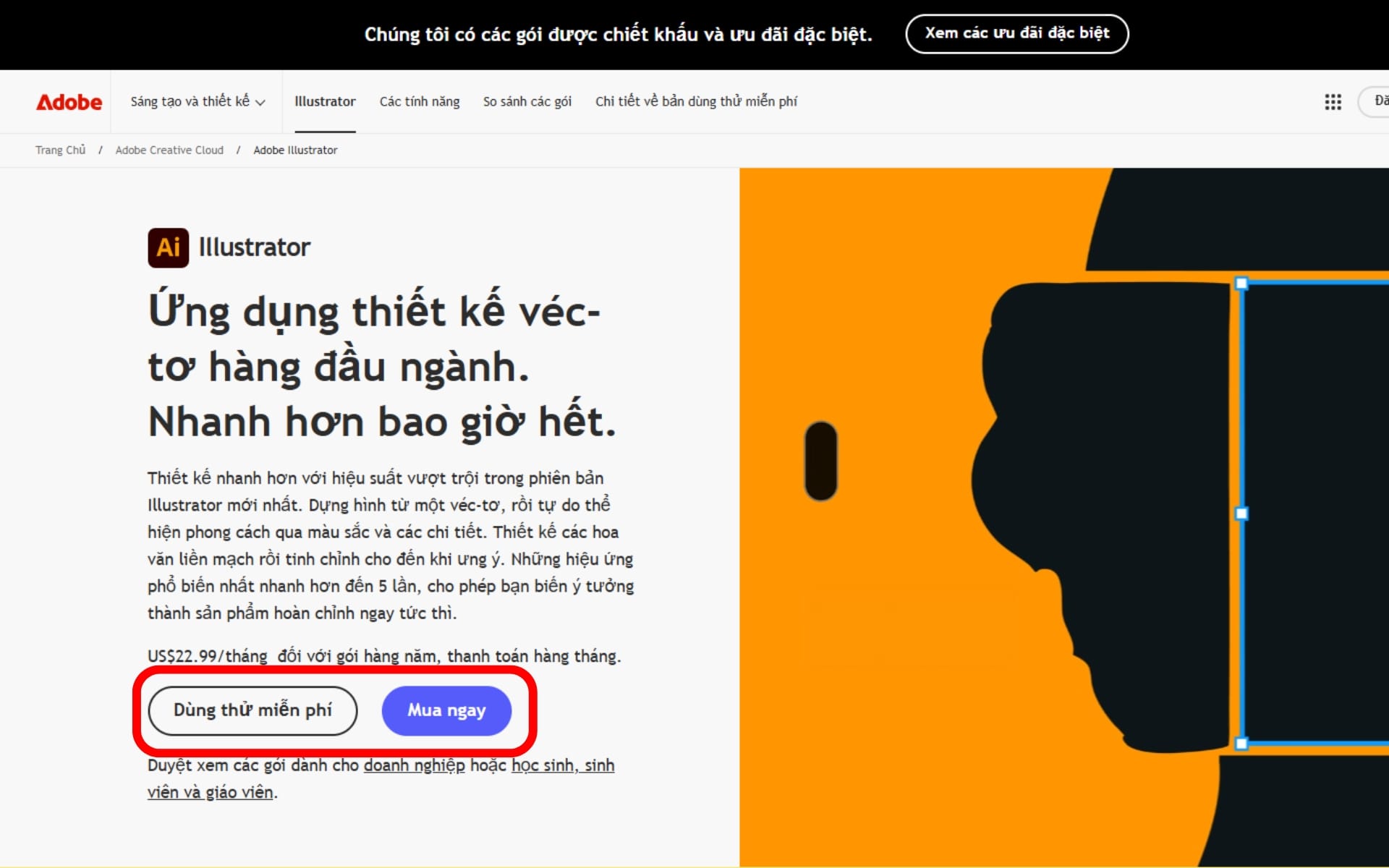The image size is (1389, 868).
Task: Open the Adobe Creative Cloud breadcrumb link
Action: coord(169,150)
